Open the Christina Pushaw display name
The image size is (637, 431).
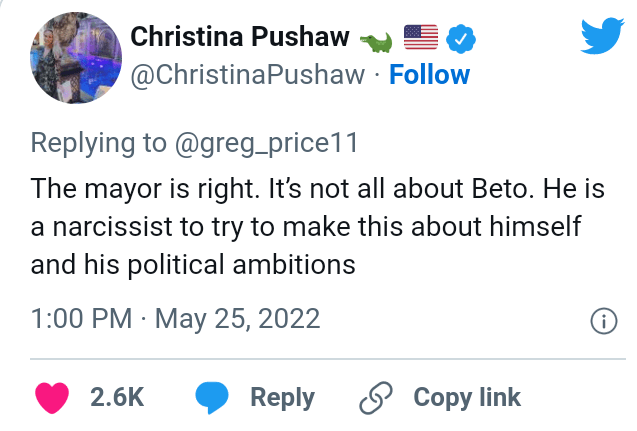240,39
